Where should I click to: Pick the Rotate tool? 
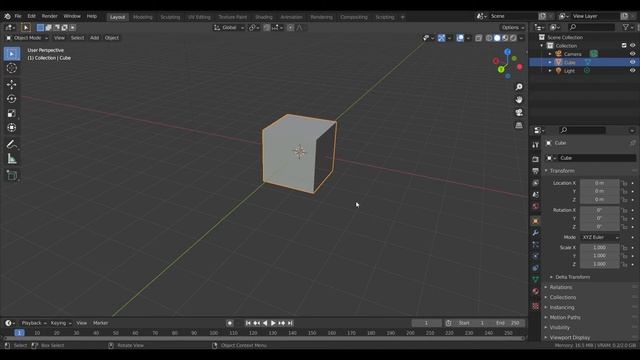[12, 99]
